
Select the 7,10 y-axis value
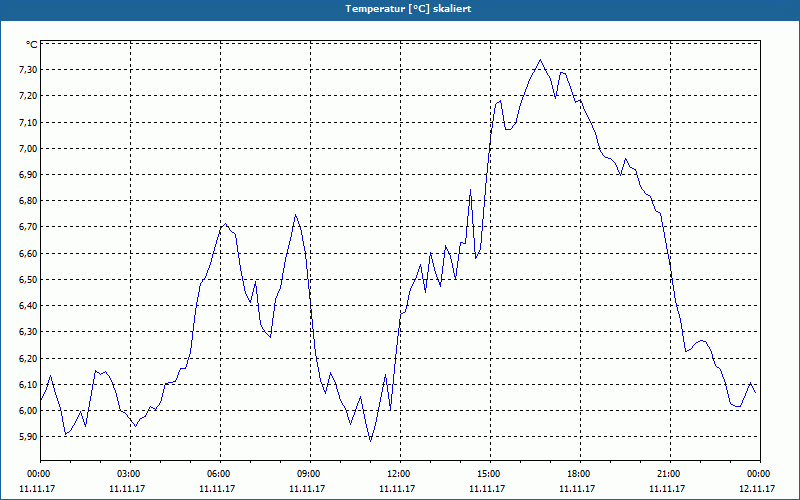pos(28,122)
